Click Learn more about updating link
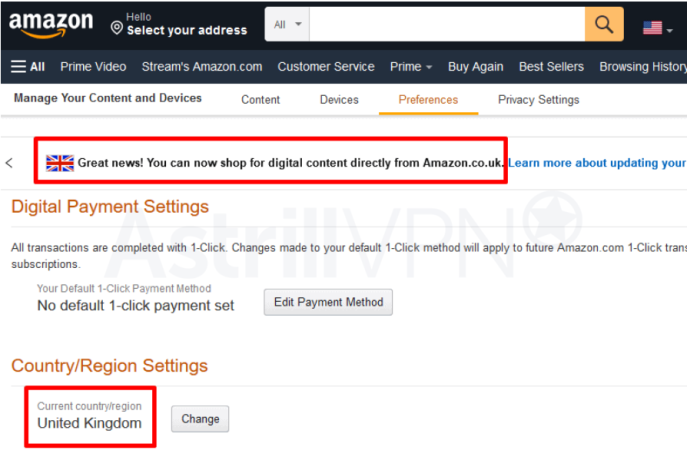687x470 pixels. [x=597, y=163]
